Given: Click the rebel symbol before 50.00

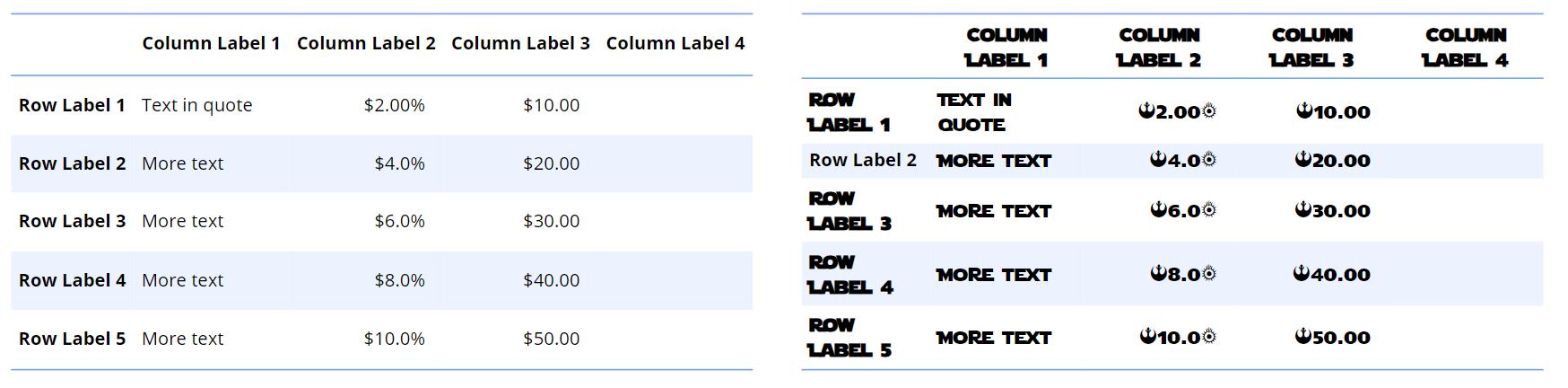Looking at the screenshot, I should pyautogui.click(x=1303, y=336).
